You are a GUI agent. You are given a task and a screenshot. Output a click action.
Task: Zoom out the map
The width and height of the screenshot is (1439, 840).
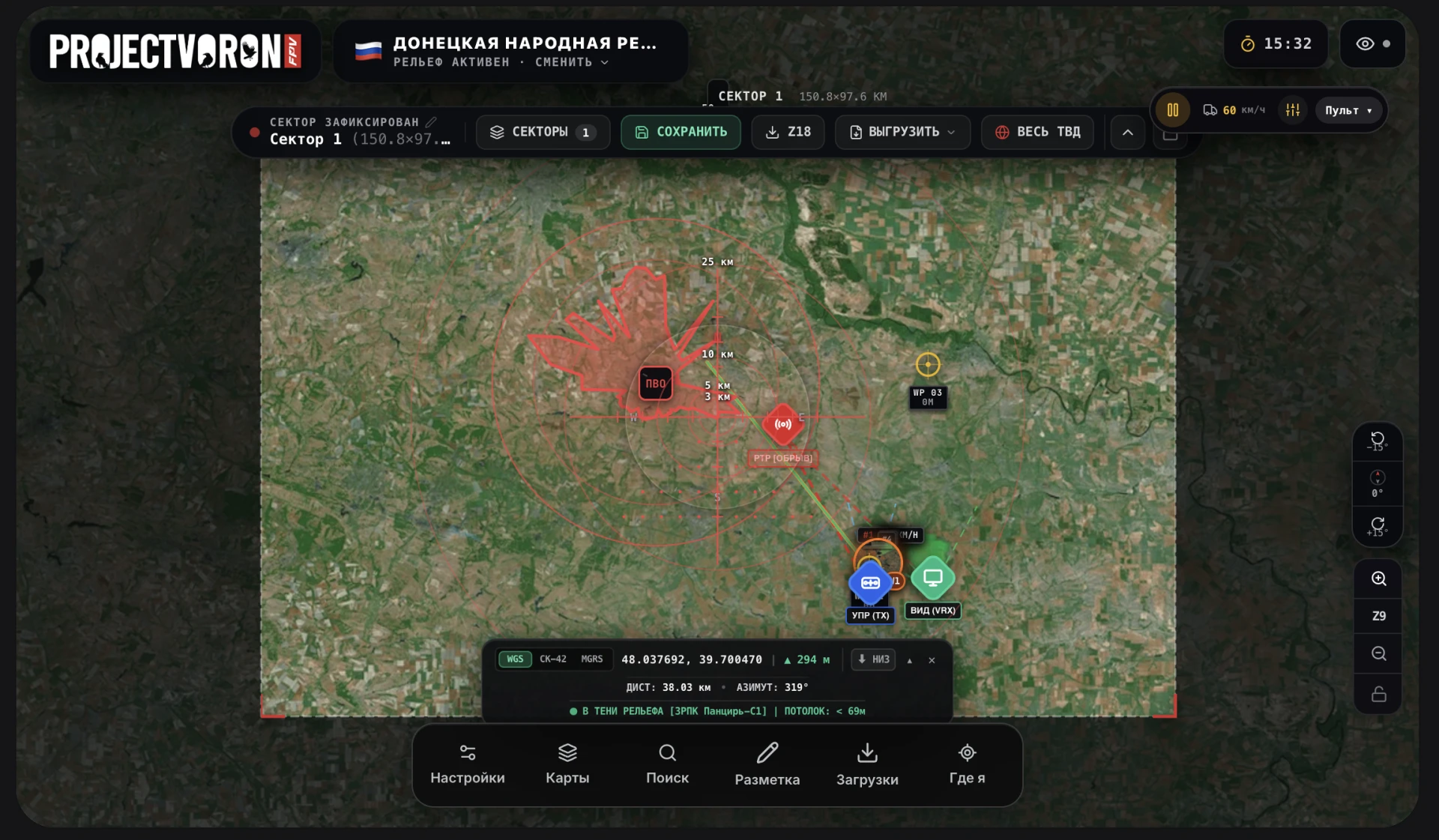click(1378, 653)
